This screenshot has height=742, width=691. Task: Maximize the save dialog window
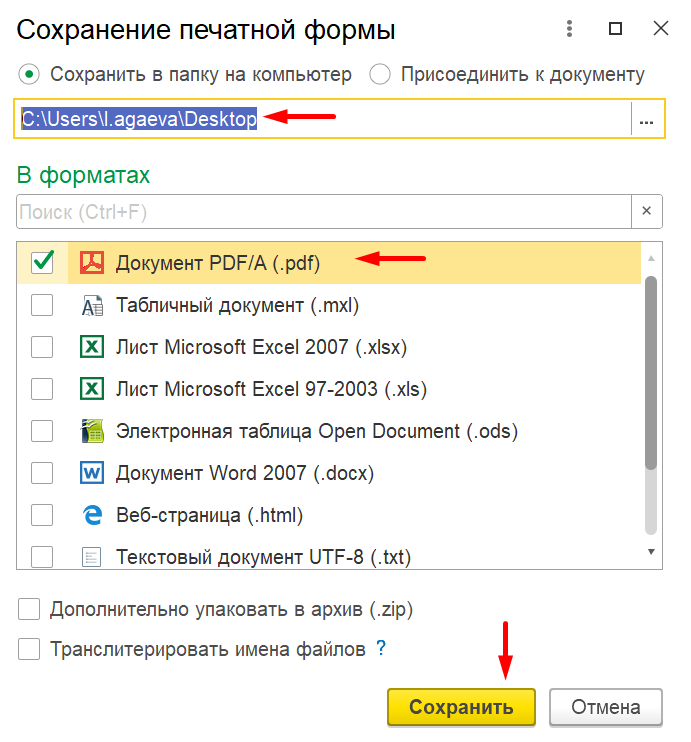pos(615,29)
